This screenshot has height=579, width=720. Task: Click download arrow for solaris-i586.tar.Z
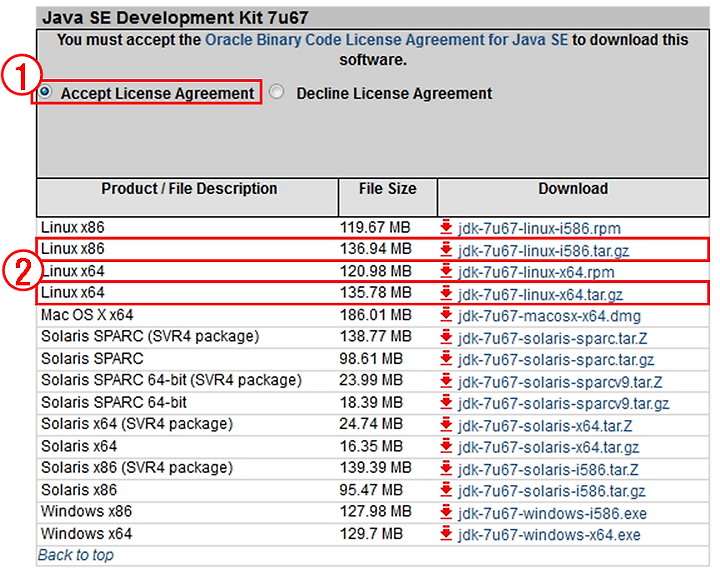coord(446,469)
